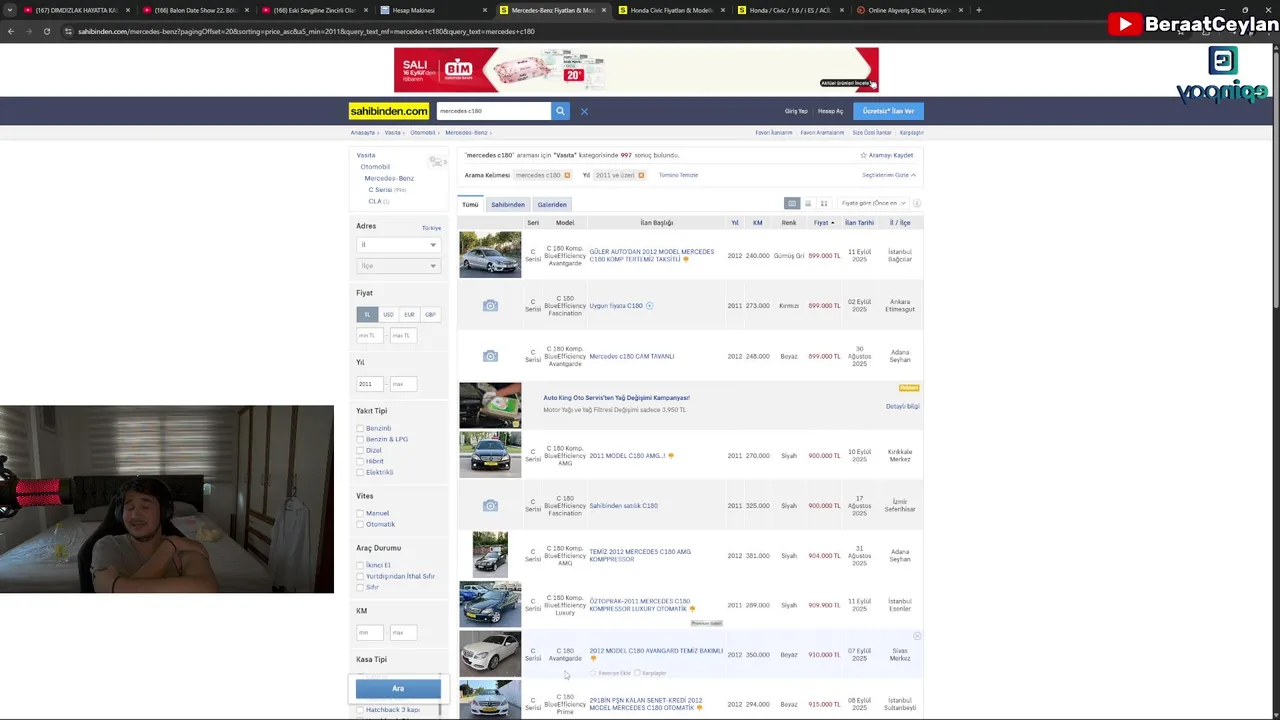Click the sahibinden.com yellow logo
Image resolution: width=1280 pixels, height=720 pixels.
(x=389, y=111)
